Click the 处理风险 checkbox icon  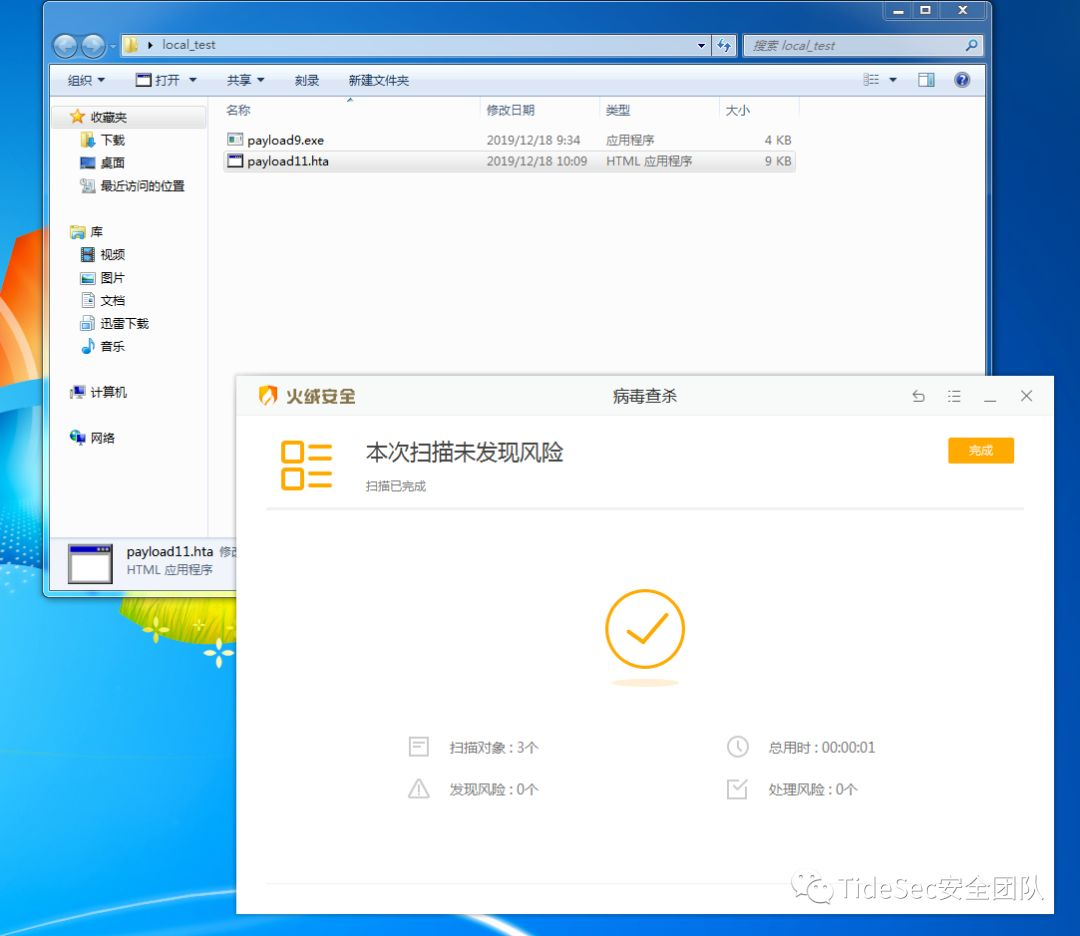tap(738, 789)
